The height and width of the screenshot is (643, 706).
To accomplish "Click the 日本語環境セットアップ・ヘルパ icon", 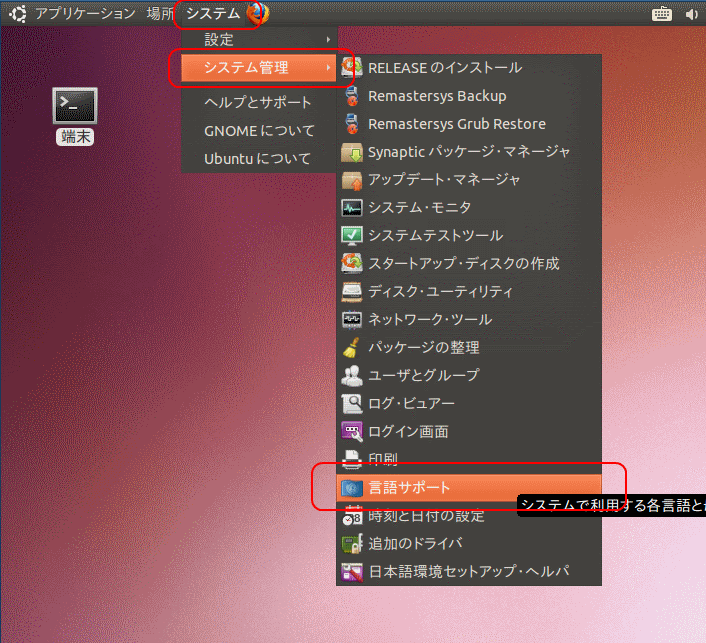I will pyautogui.click(x=352, y=572).
